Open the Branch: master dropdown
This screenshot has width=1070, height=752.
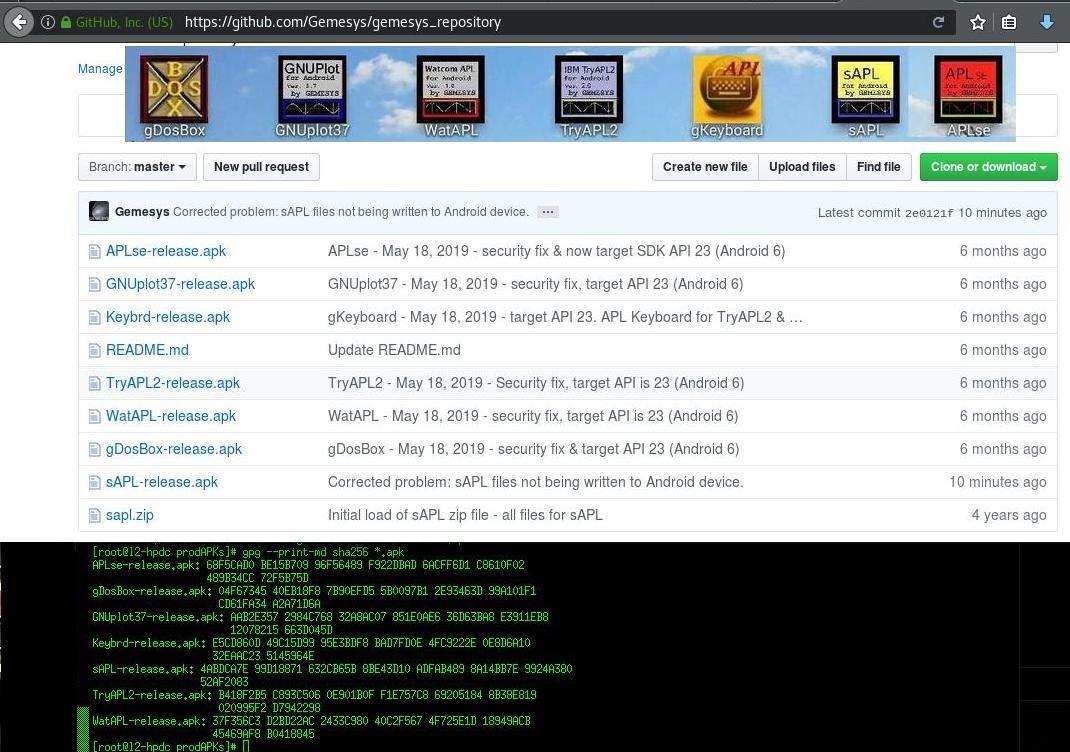(137, 167)
